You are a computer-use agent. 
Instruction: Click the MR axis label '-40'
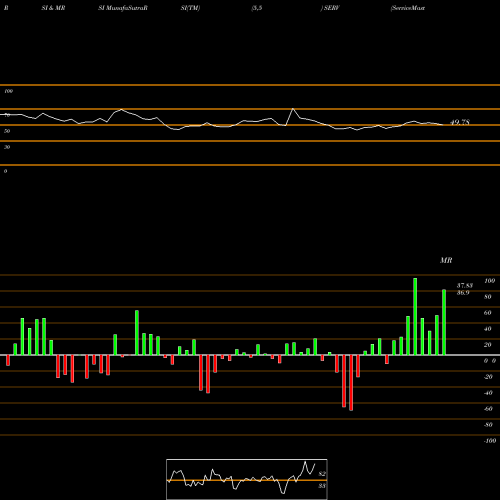(488, 393)
